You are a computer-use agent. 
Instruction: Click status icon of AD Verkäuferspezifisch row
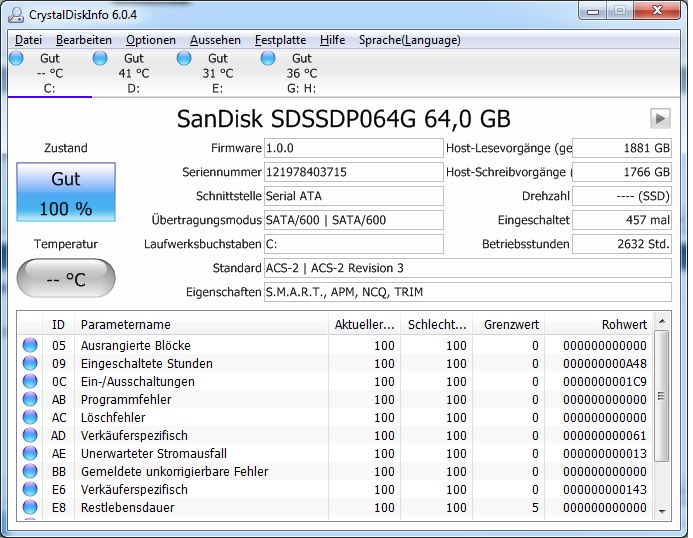tap(30, 435)
